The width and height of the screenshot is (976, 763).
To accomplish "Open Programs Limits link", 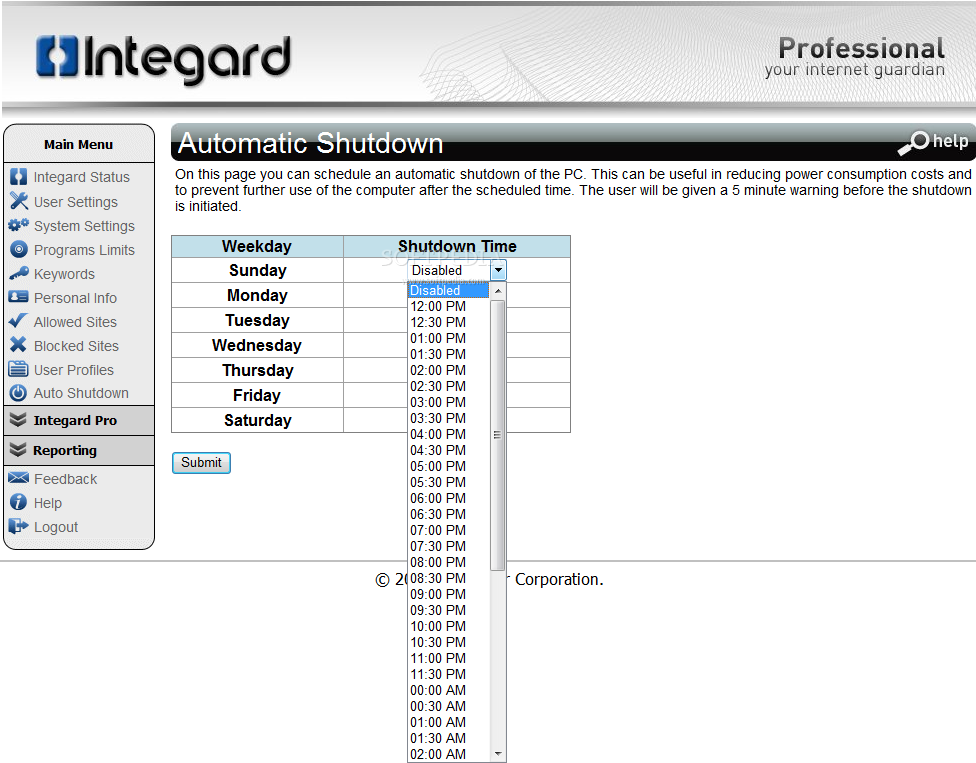I will pos(84,250).
